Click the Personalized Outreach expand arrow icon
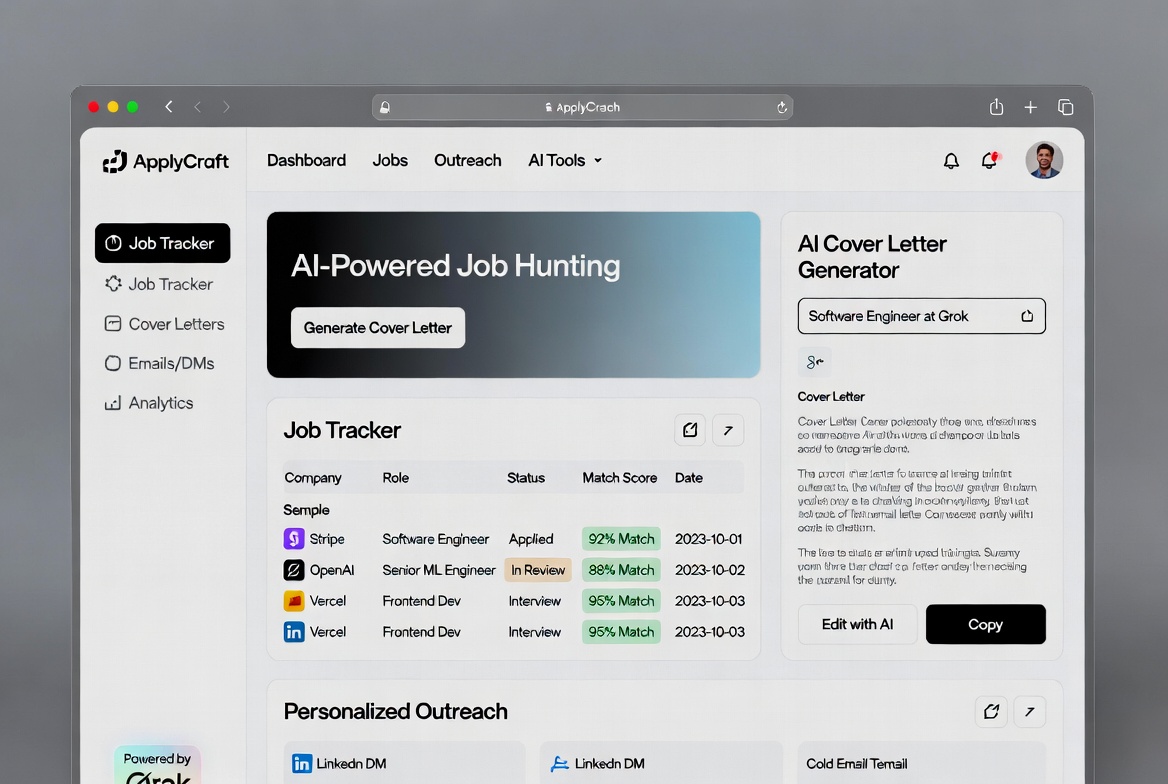Screen dimensions: 1168x784 click(x=1029, y=712)
